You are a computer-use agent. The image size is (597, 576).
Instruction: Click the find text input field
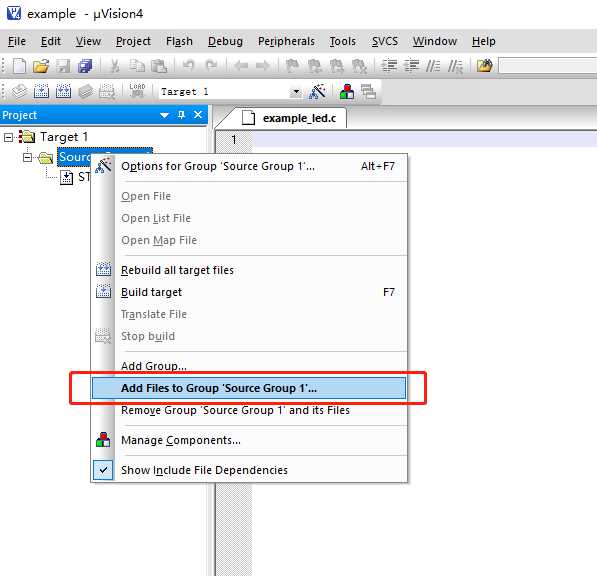click(548, 65)
